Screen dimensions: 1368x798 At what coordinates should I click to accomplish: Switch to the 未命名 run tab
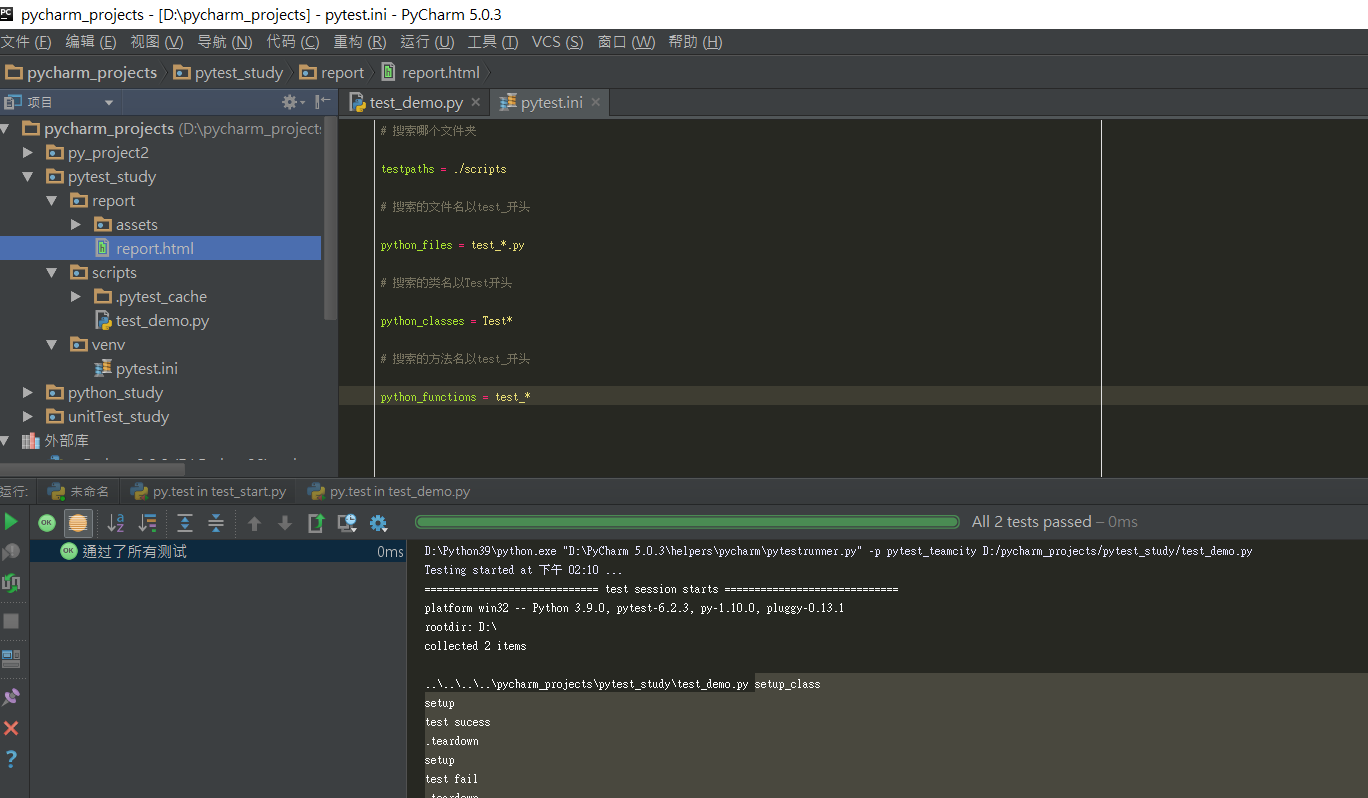tap(79, 491)
